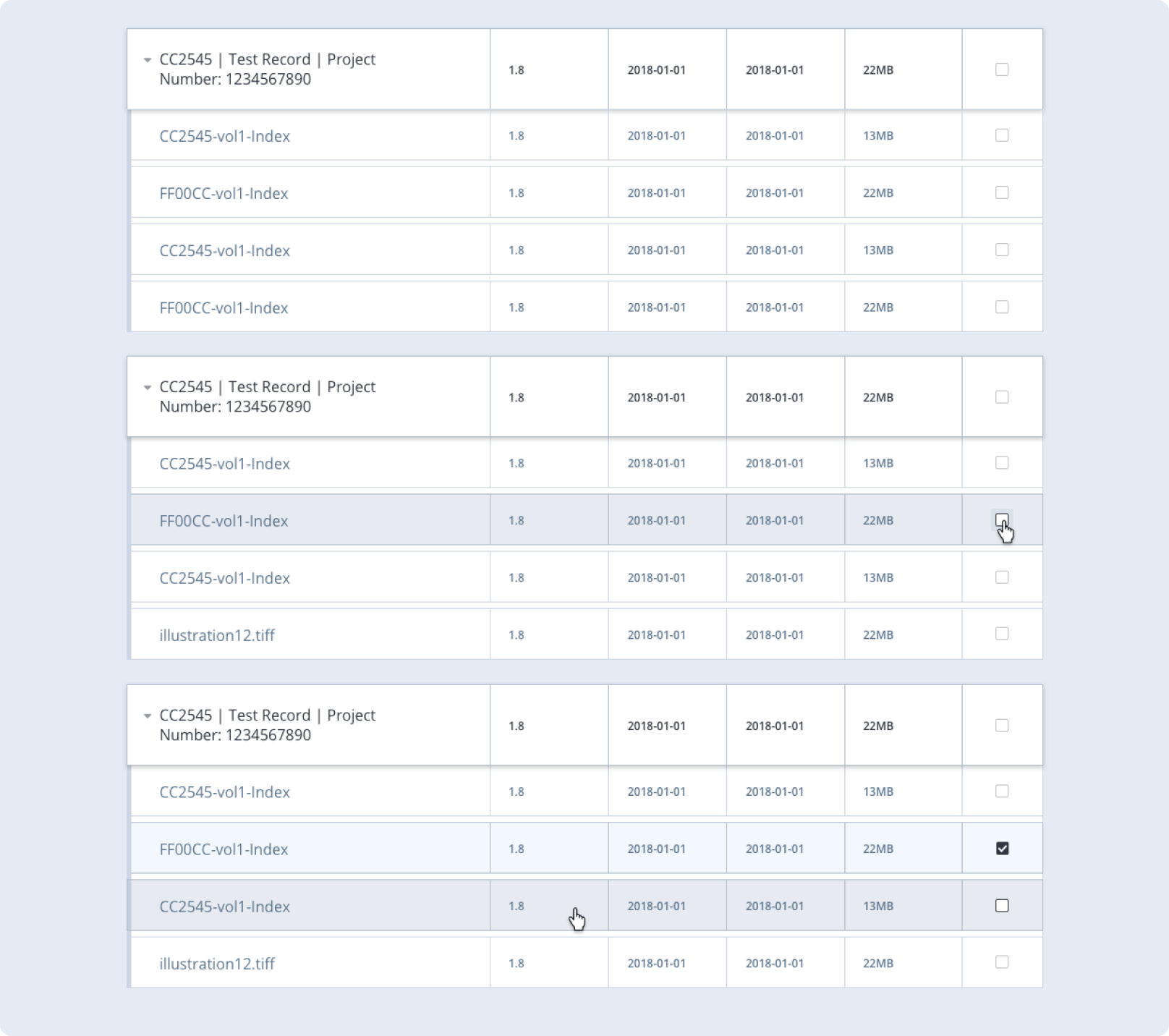Screen dimensions: 1169x1036
Task: Open illustration12.tiff in the middle table
Action: coord(217,635)
